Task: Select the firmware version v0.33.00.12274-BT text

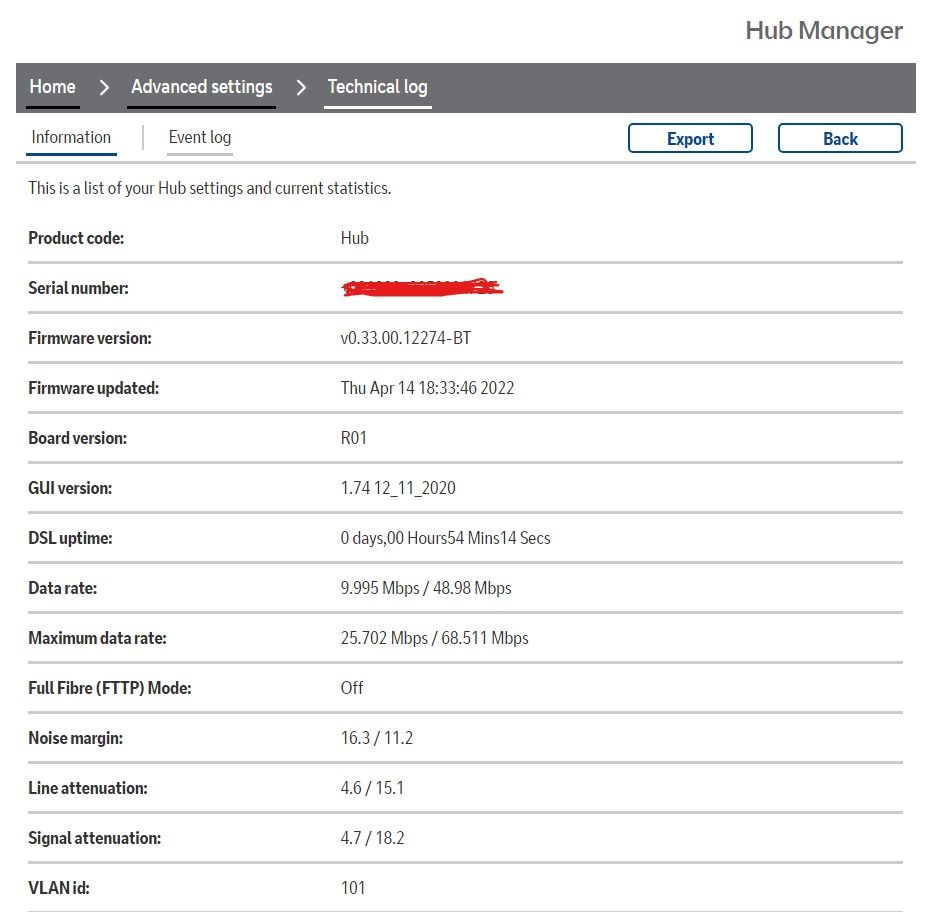Action: click(405, 338)
